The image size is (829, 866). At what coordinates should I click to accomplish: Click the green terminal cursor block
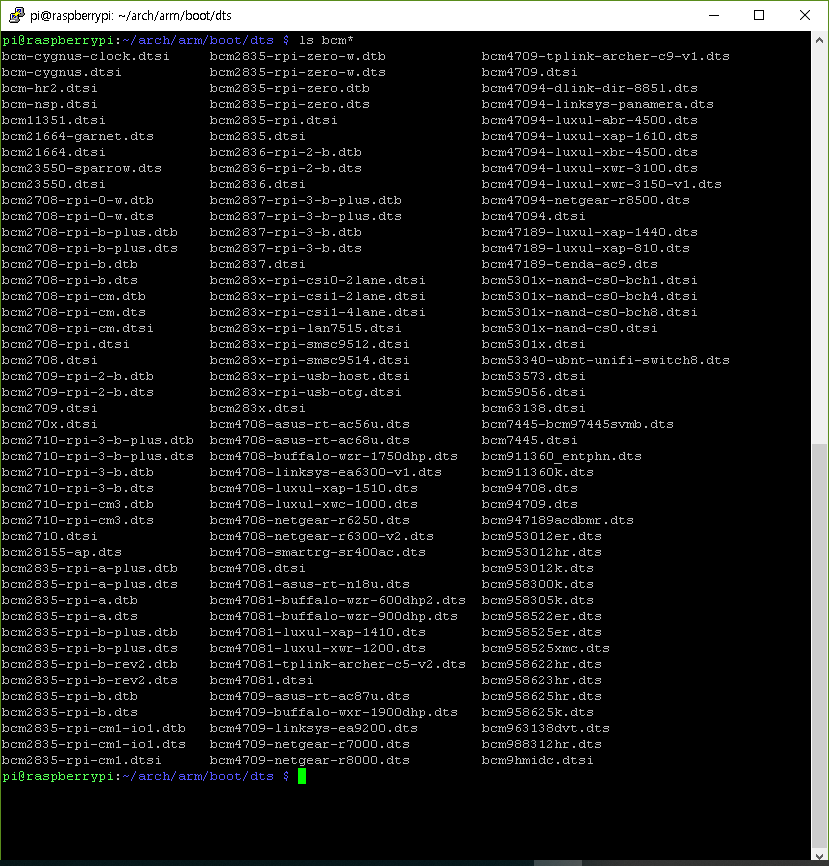click(x=302, y=776)
